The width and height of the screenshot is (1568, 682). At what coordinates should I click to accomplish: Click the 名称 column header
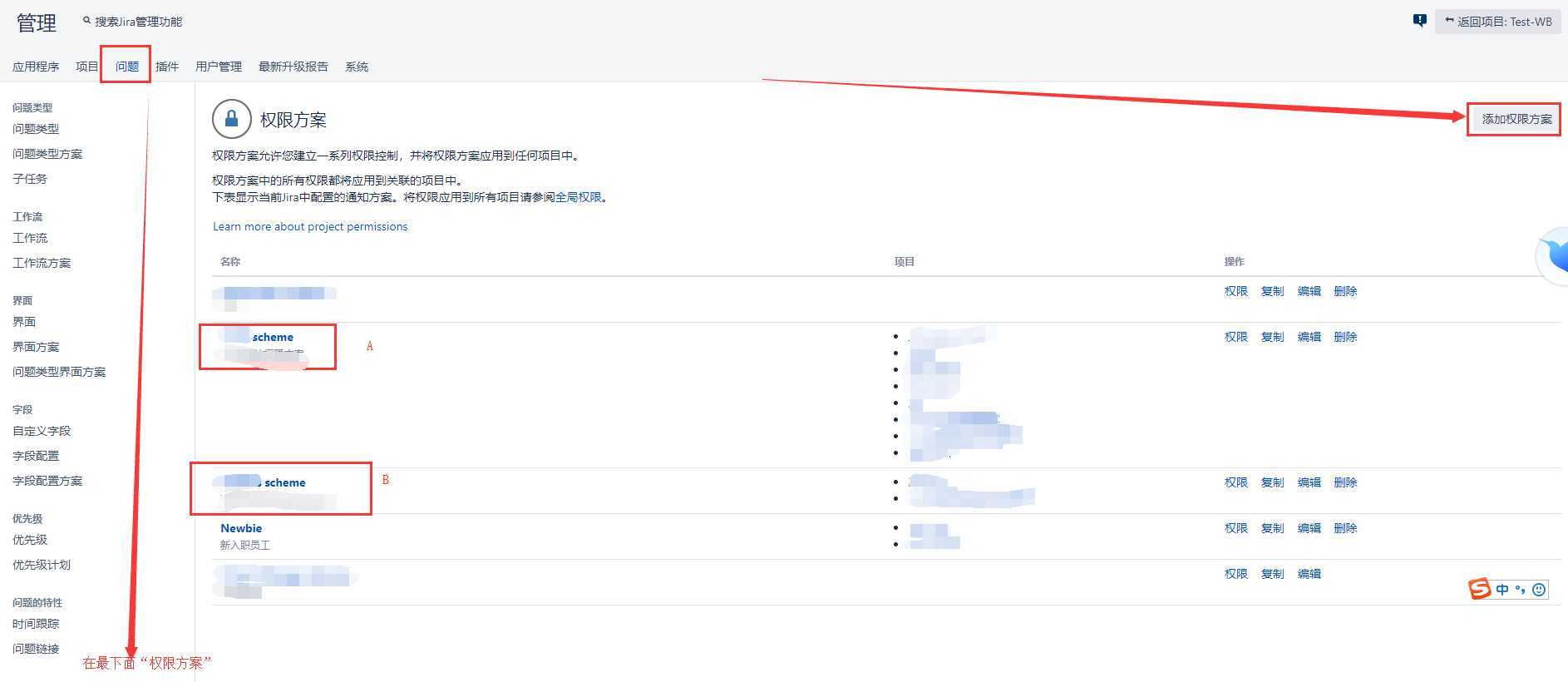pyautogui.click(x=230, y=261)
